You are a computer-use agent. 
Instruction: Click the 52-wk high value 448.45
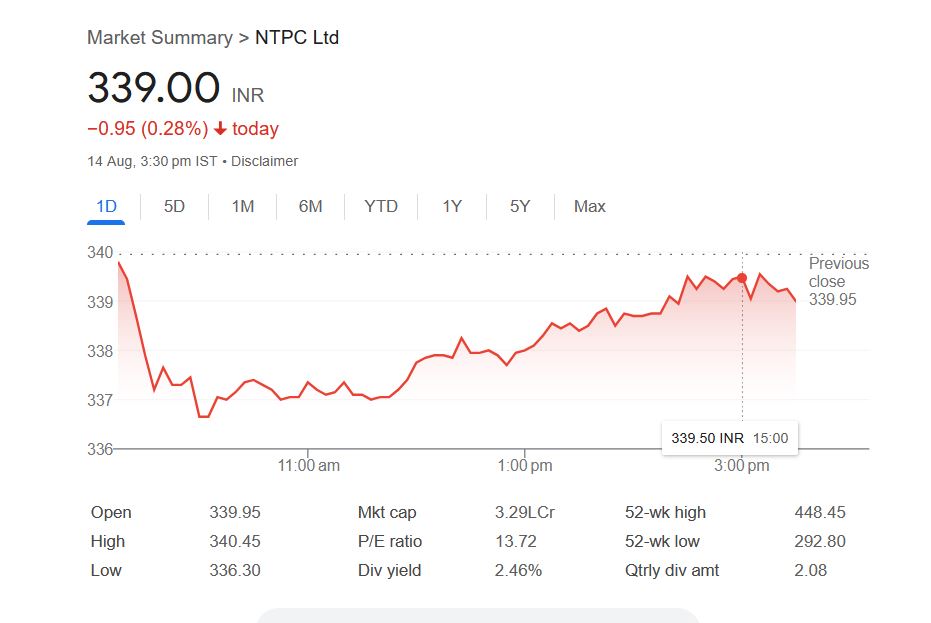pyautogui.click(x=819, y=513)
